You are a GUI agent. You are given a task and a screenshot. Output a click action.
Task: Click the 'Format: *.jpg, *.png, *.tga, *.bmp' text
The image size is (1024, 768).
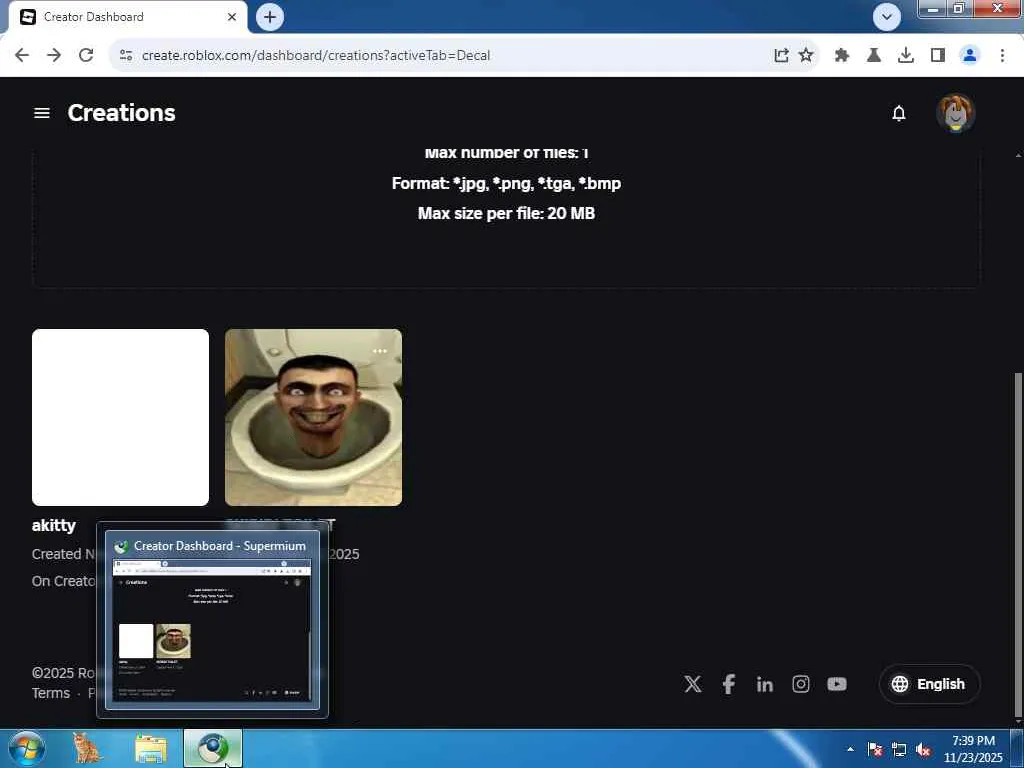[x=506, y=184]
